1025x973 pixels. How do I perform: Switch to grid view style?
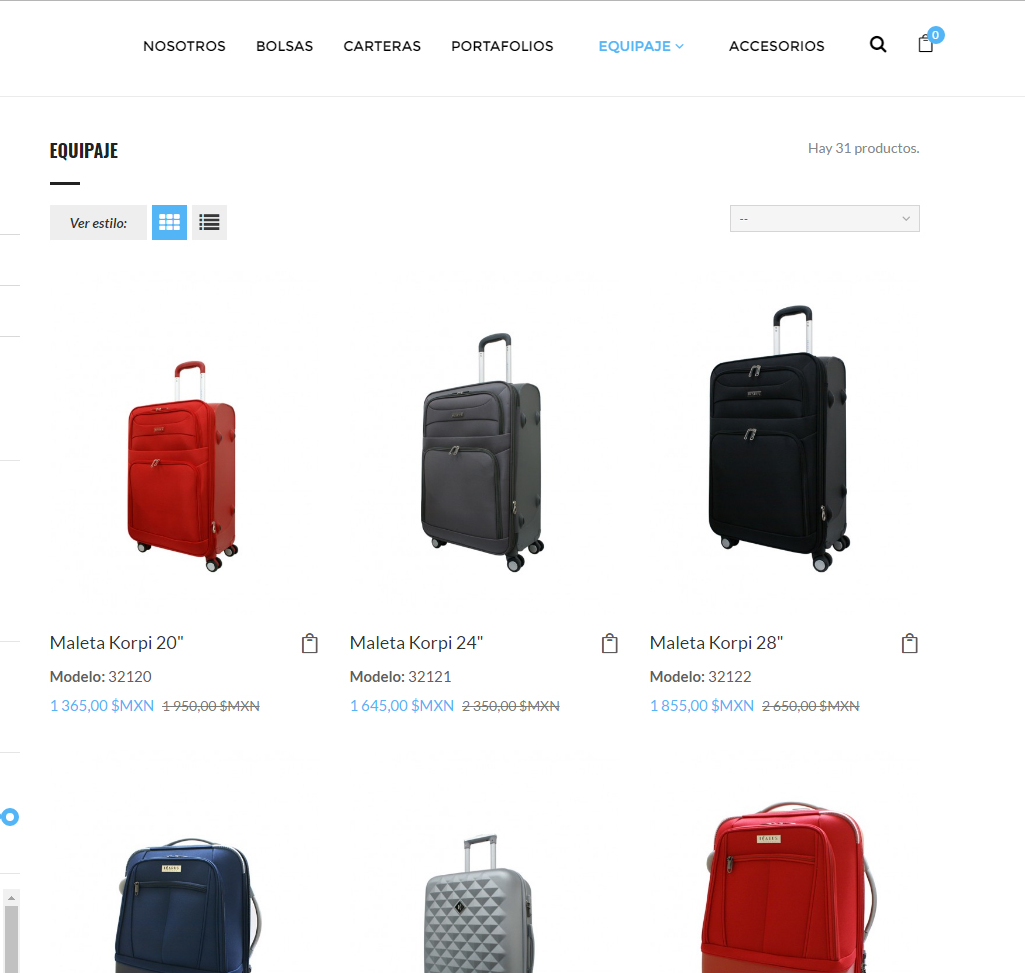tap(169, 222)
